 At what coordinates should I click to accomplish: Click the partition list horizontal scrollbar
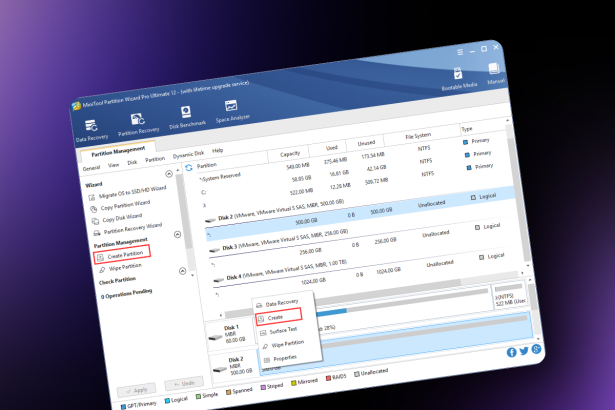pos(371,293)
